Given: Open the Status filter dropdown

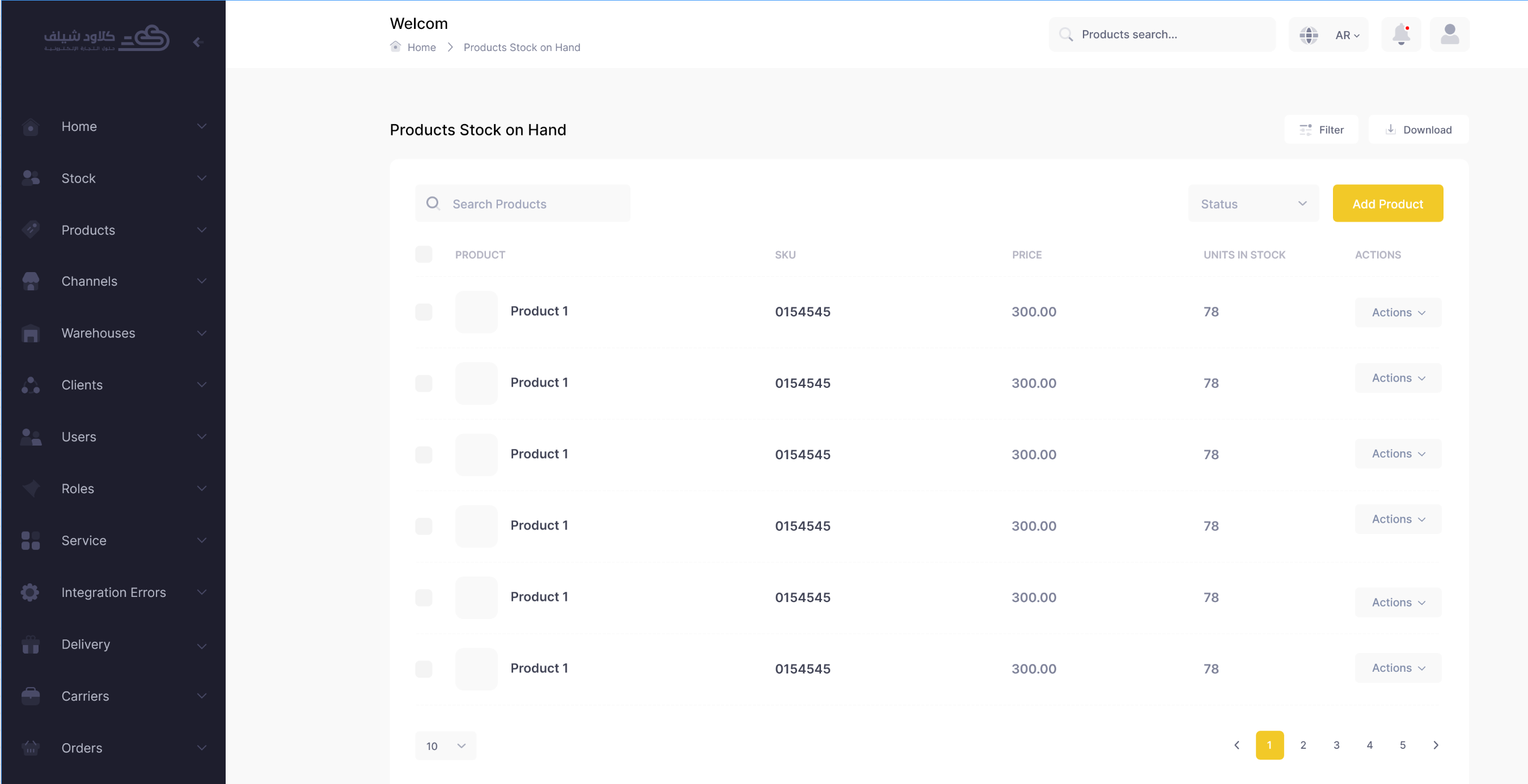Looking at the screenshot, I should [1253, 204].
